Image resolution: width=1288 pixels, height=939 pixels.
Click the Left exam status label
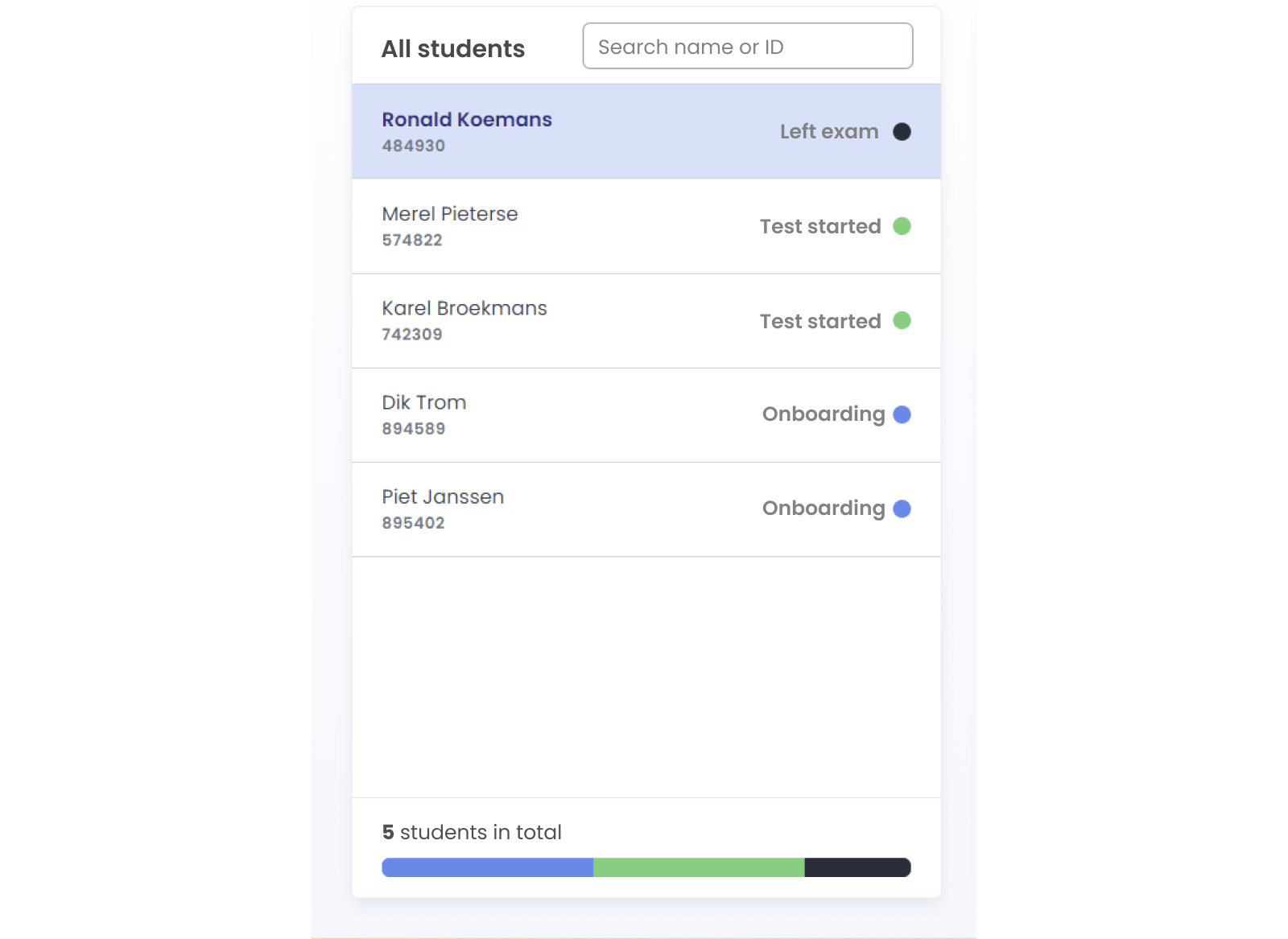click(x=828, y=132)
